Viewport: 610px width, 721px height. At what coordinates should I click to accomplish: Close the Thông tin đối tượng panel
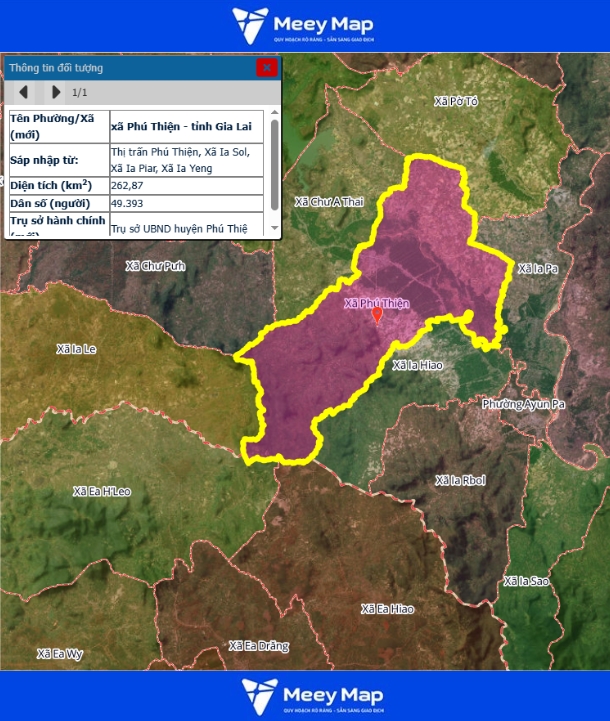point(266,68)
